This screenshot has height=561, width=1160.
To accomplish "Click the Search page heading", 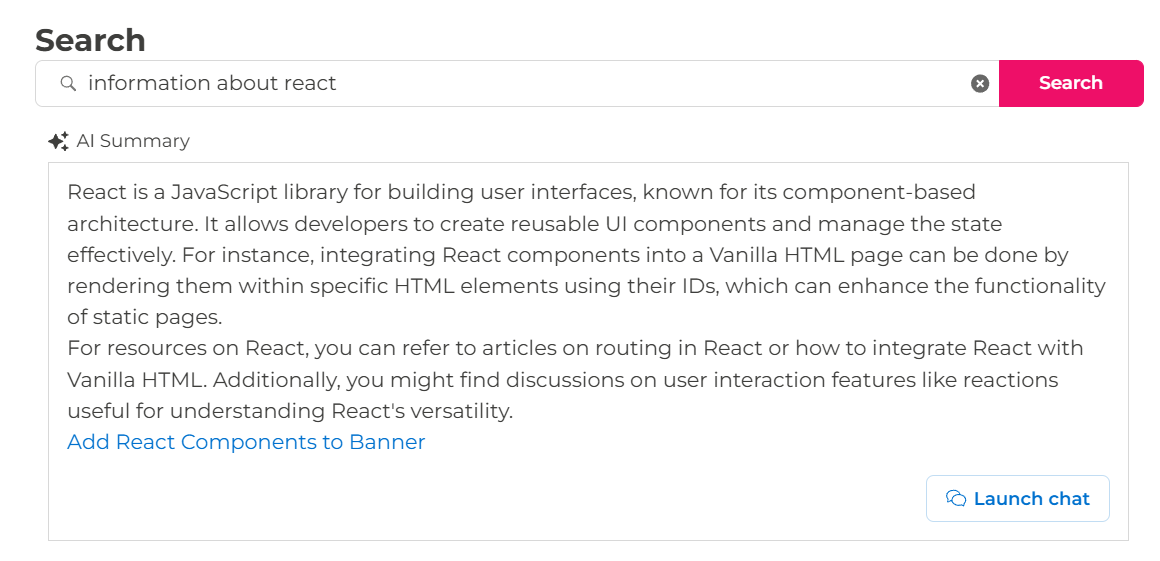I will click(x=90, y=40).
